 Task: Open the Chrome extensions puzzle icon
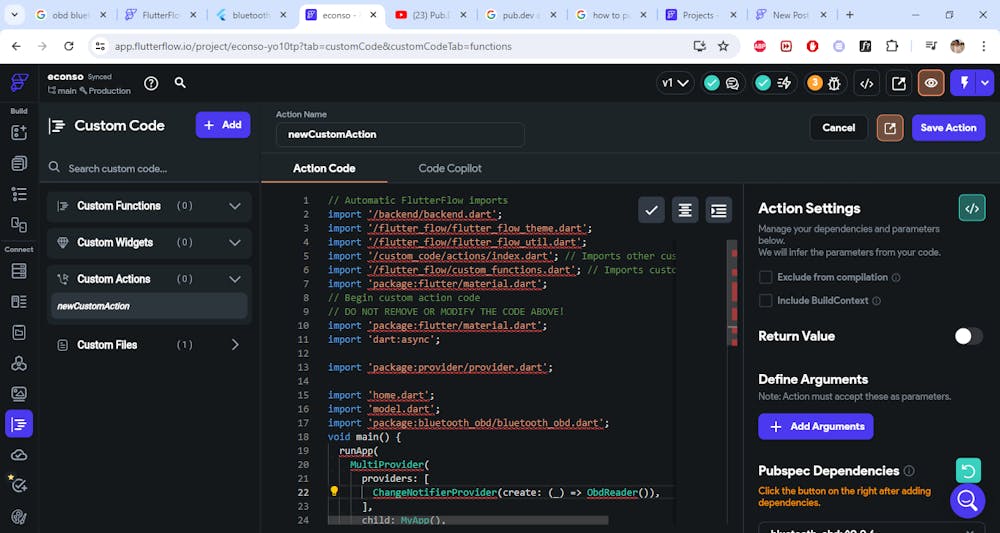pos(892,46)
